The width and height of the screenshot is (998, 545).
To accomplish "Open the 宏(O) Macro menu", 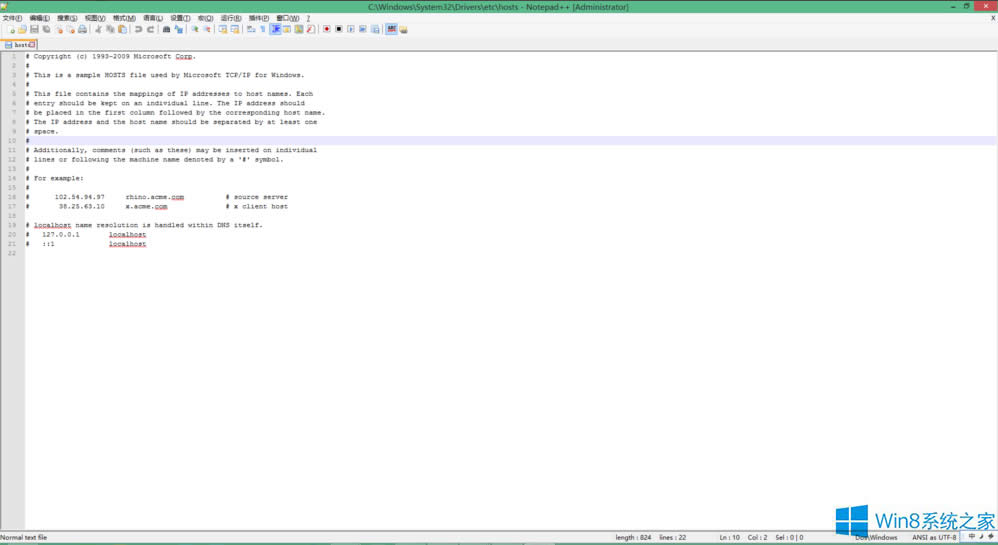I will click(206, 18).
